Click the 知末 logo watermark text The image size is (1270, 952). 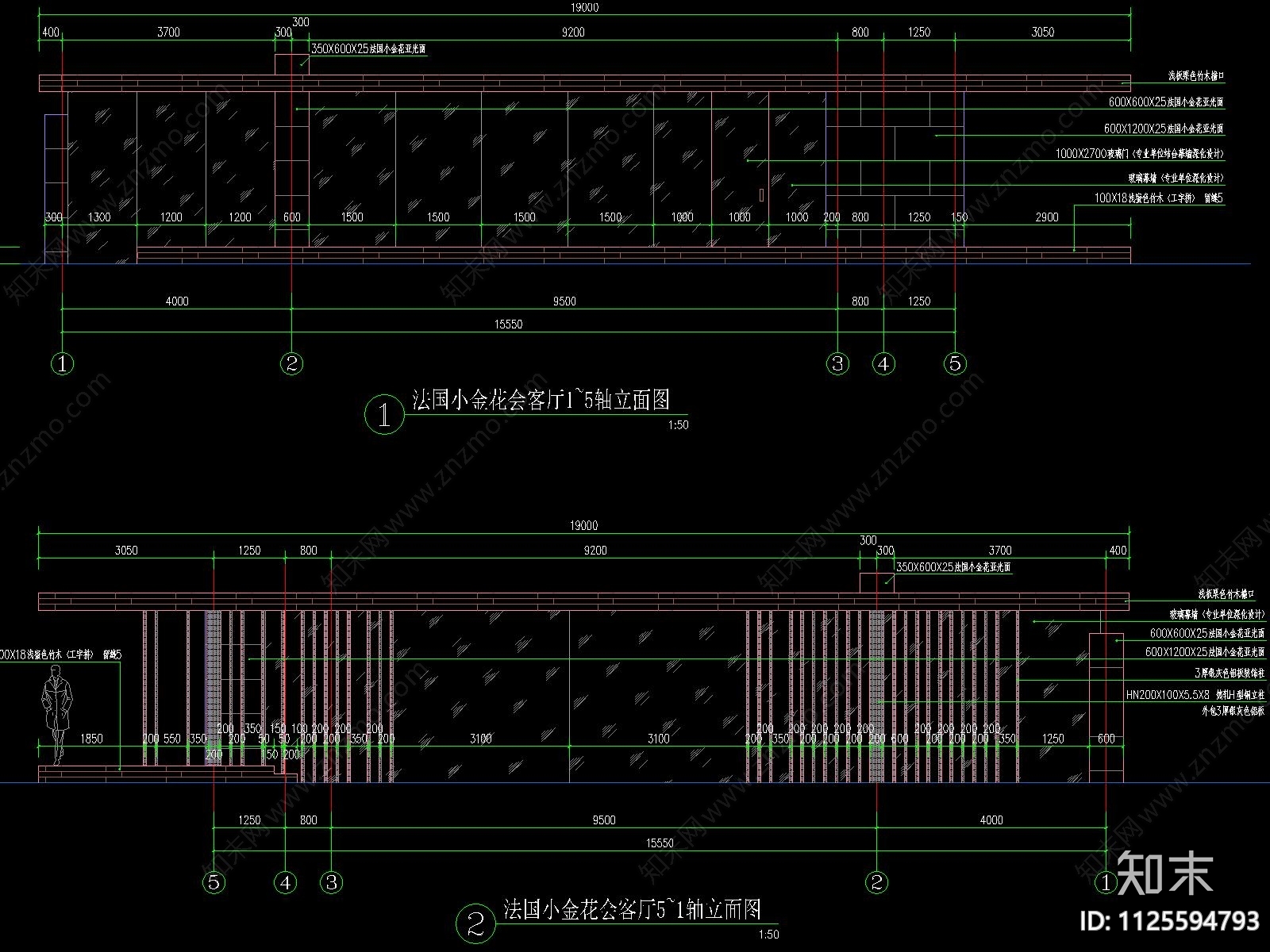tap(1166, 872)
